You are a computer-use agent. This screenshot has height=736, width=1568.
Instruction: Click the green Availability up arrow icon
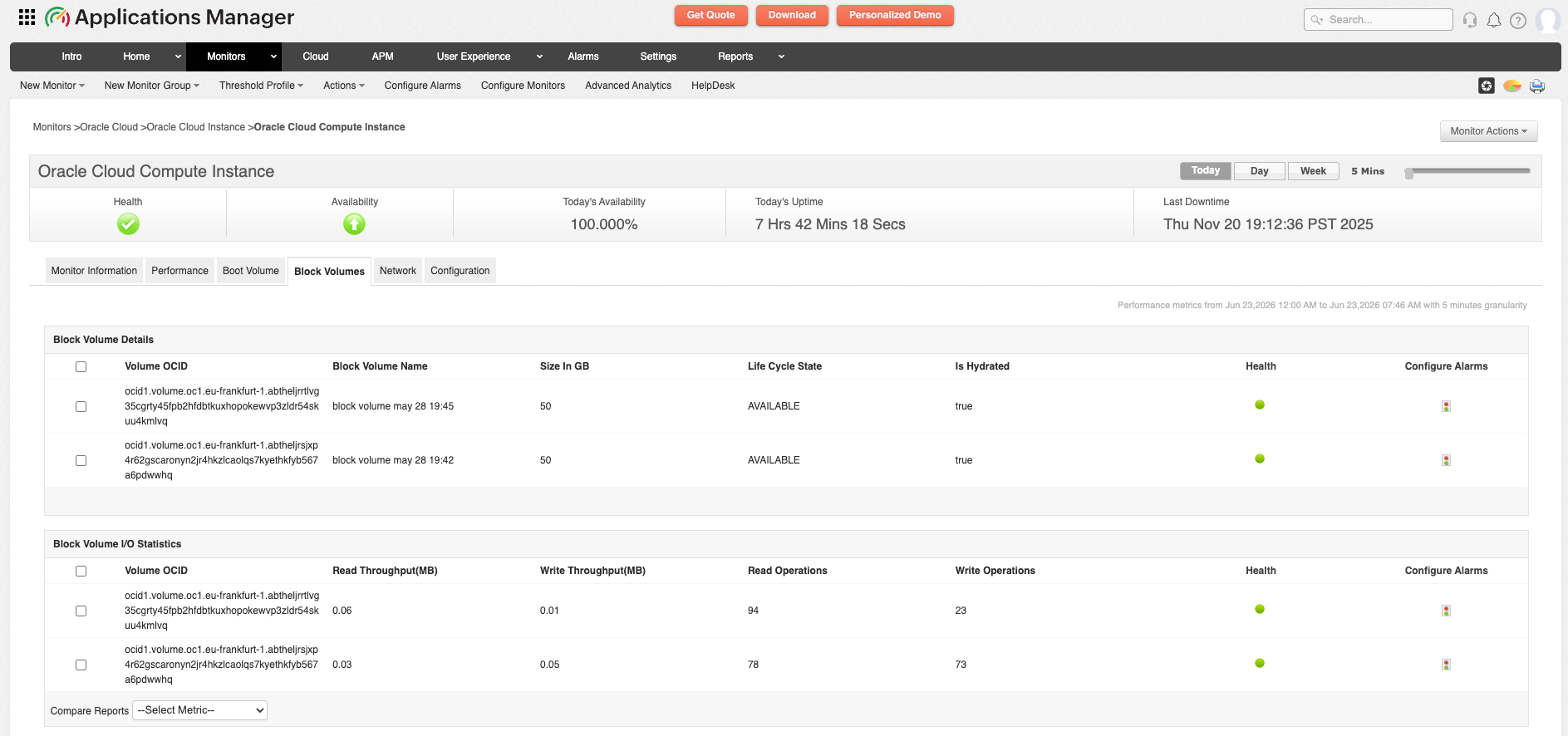pos(354,224)
